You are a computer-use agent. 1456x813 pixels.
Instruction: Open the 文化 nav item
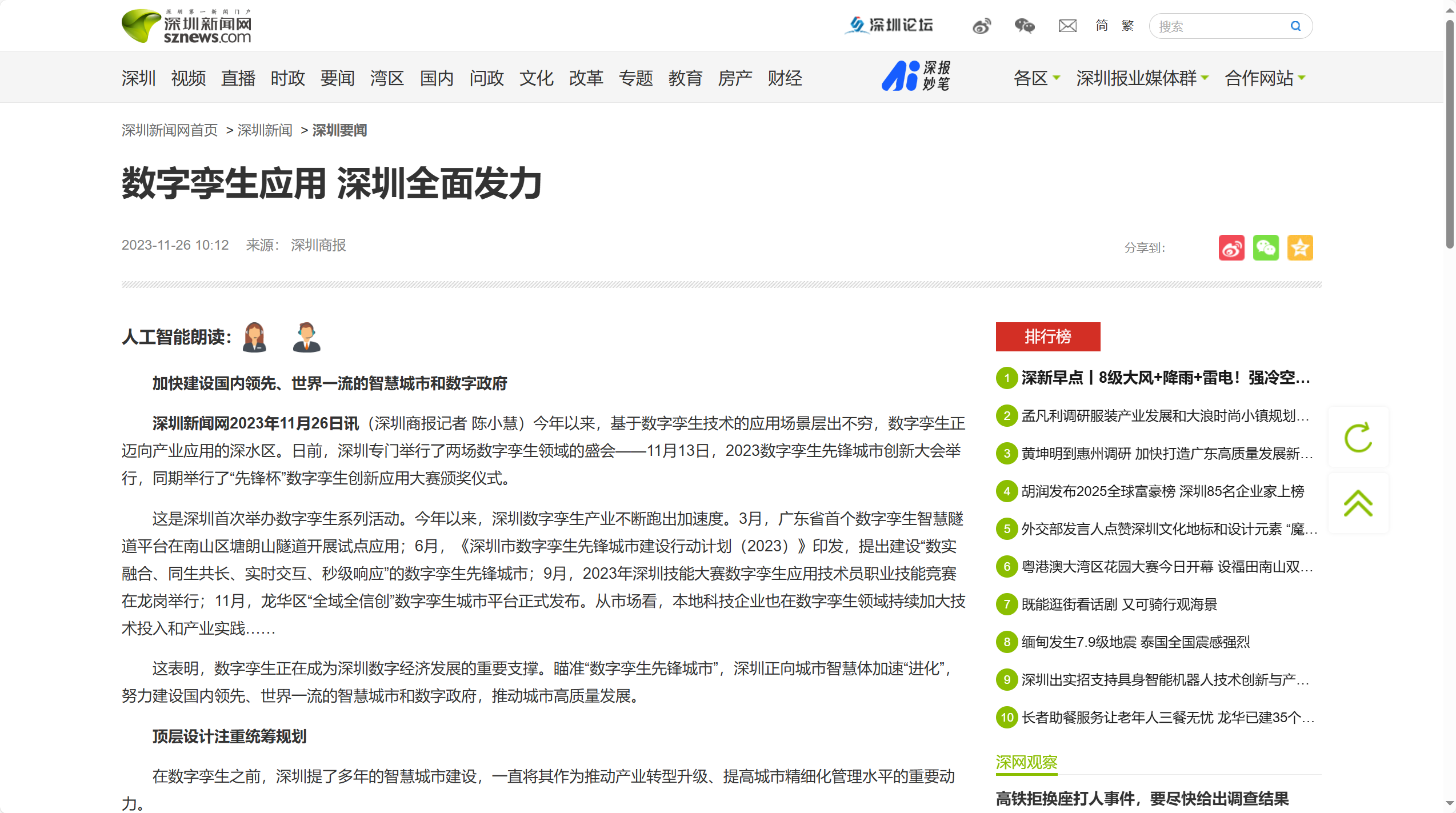click(537, 78)
